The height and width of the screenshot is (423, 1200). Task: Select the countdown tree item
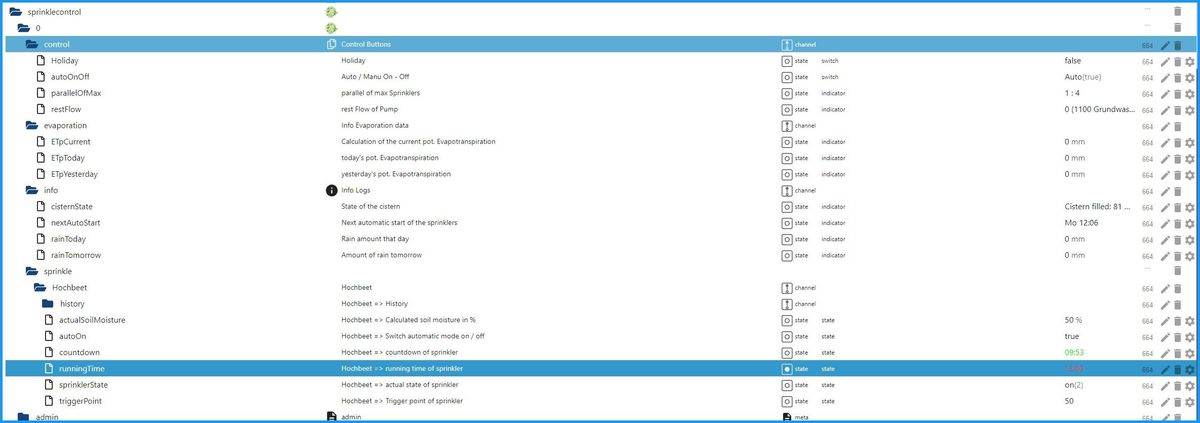[x=79, y=353]
